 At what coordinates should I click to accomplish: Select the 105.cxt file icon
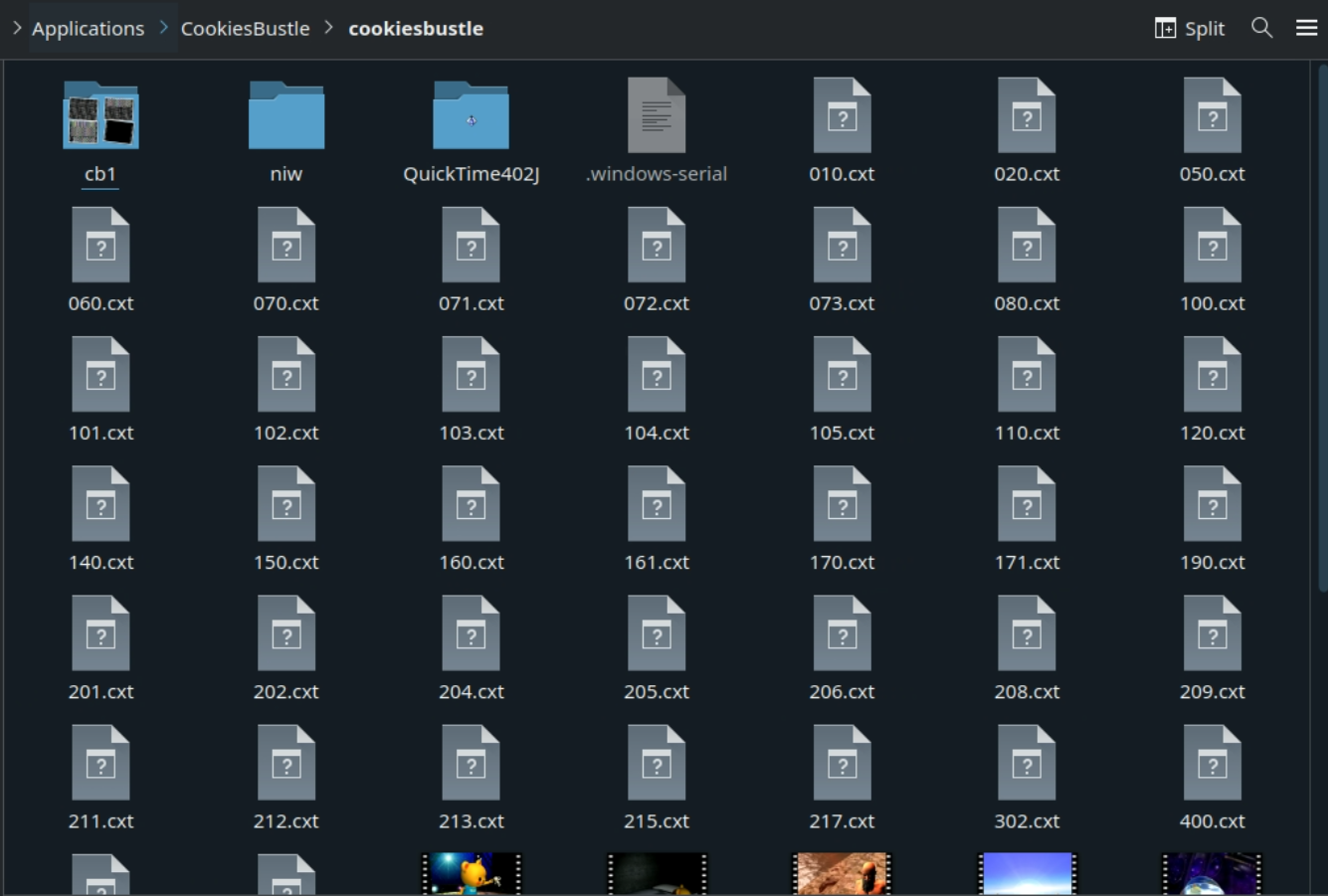coord(843,374)
